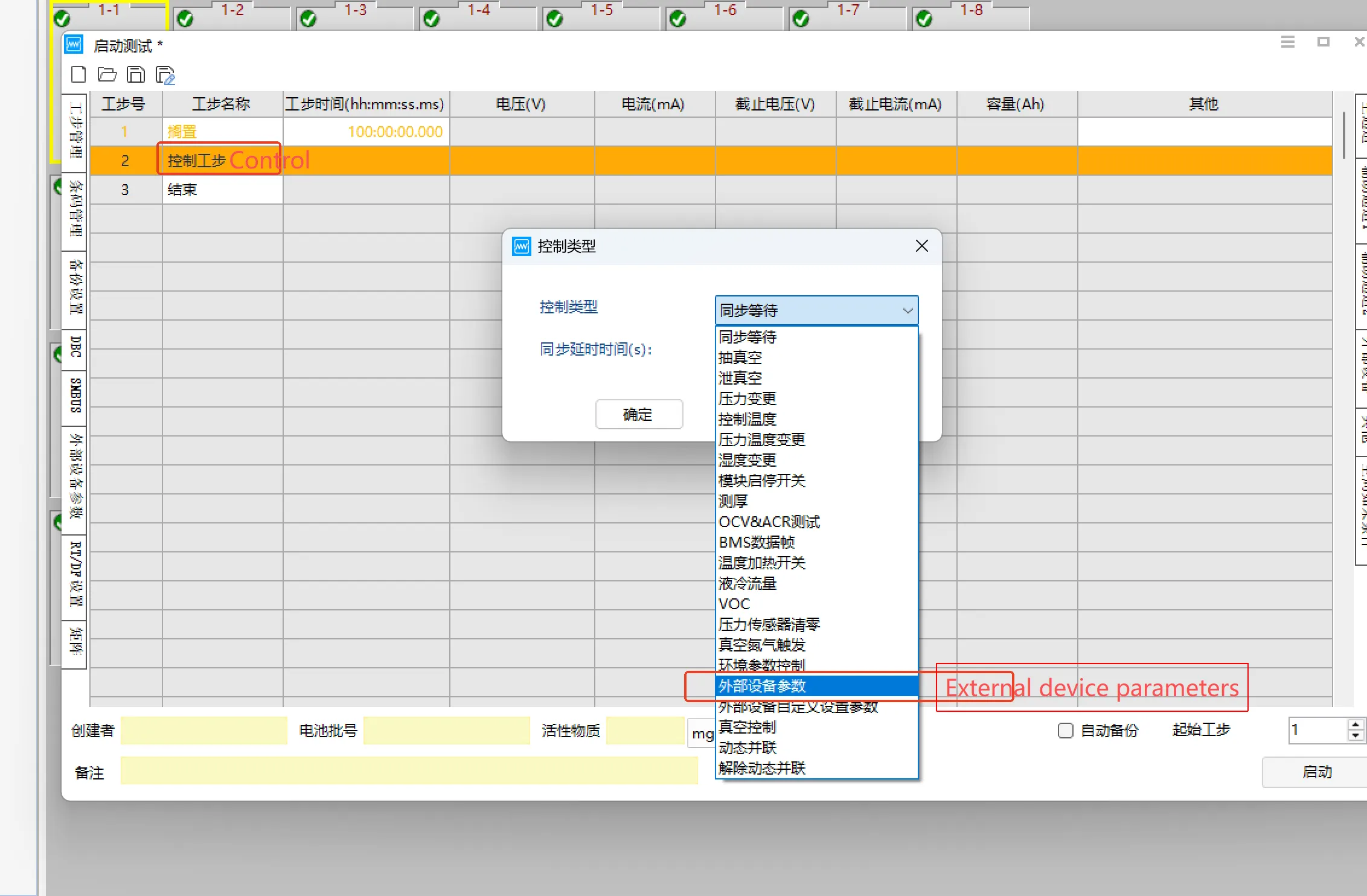Click the Save icon in toolbar
Viewport: 1367px width, 896px height.
point(136,74)
